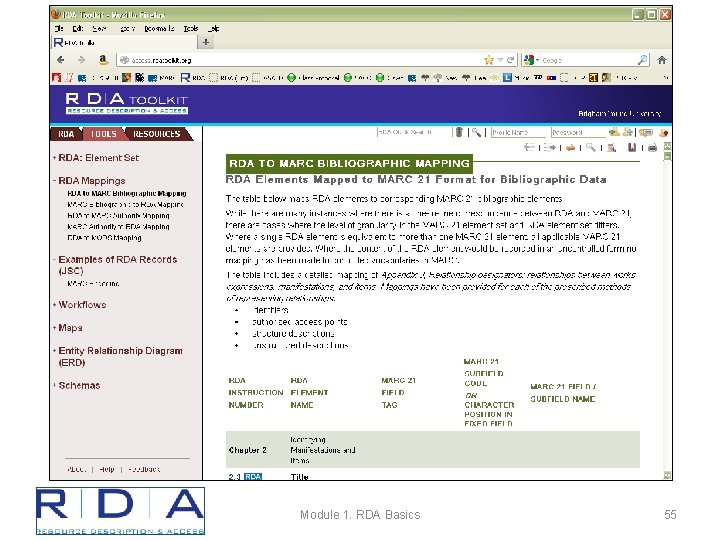Open the address bar history dropdown arrow
The width and height of the screenshot is (720, 540).
tap(501, 60)
